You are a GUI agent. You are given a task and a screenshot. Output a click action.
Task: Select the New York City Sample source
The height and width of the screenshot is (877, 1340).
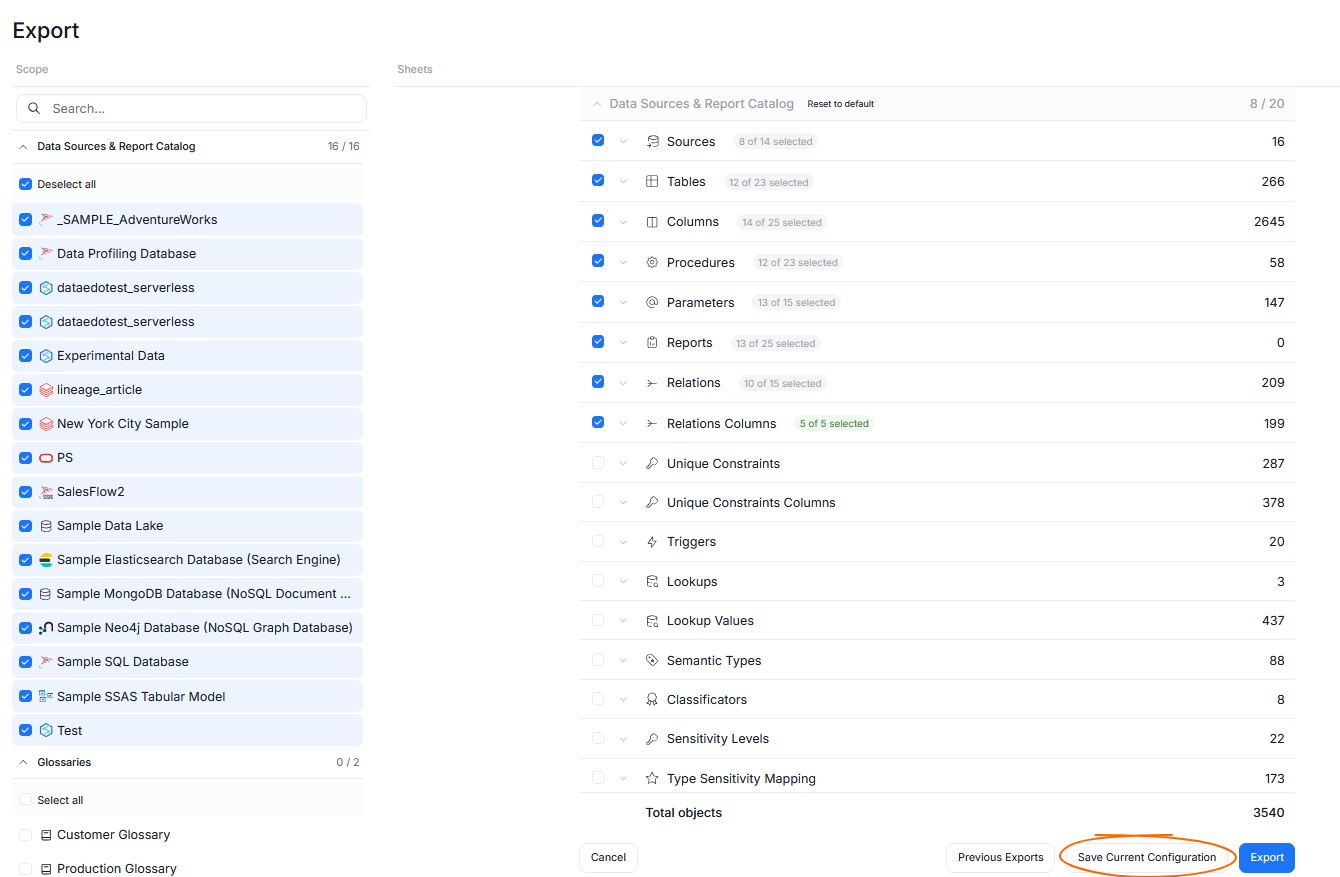point(187,424)
